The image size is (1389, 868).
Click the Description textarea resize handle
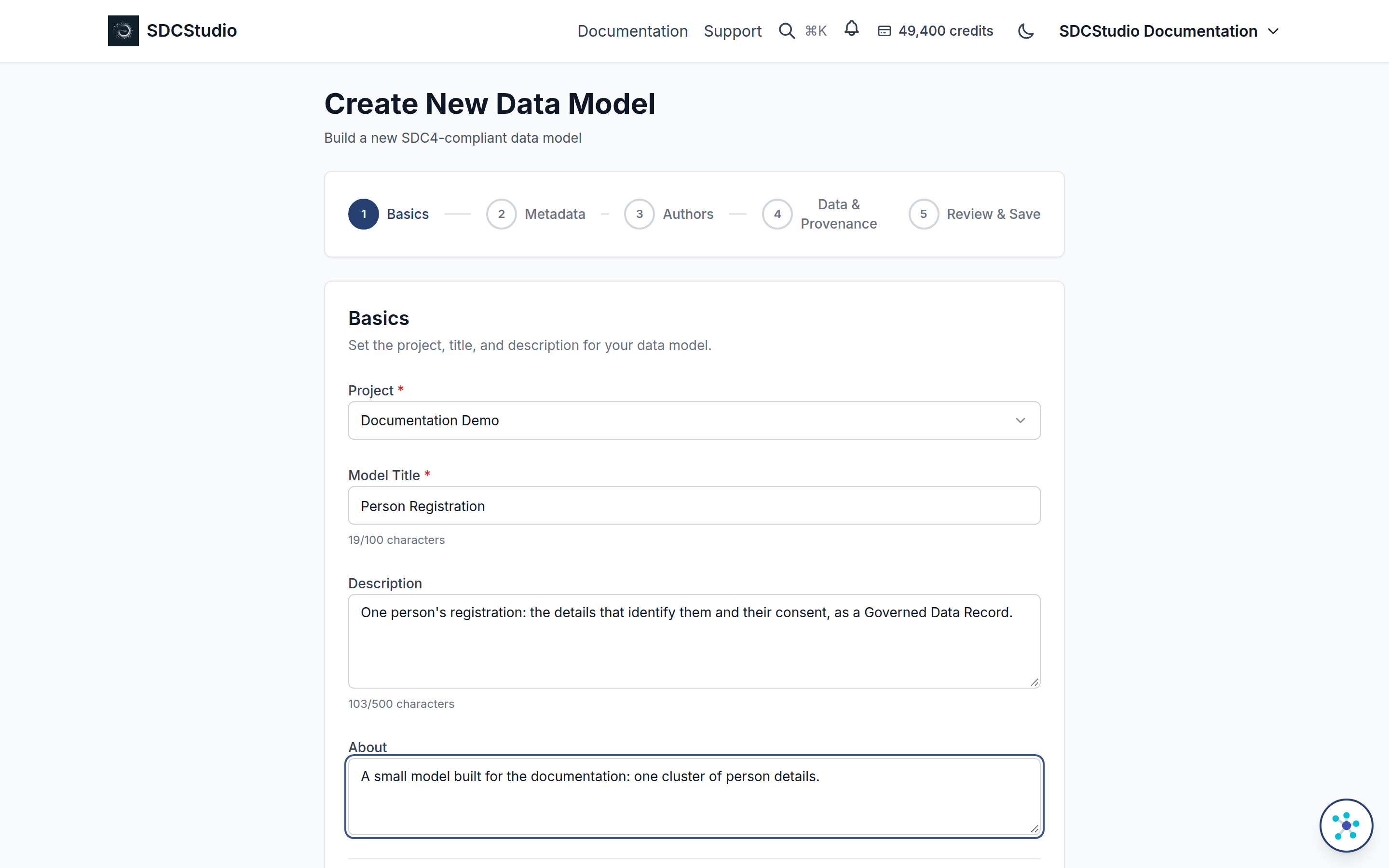pos(1035,682)
